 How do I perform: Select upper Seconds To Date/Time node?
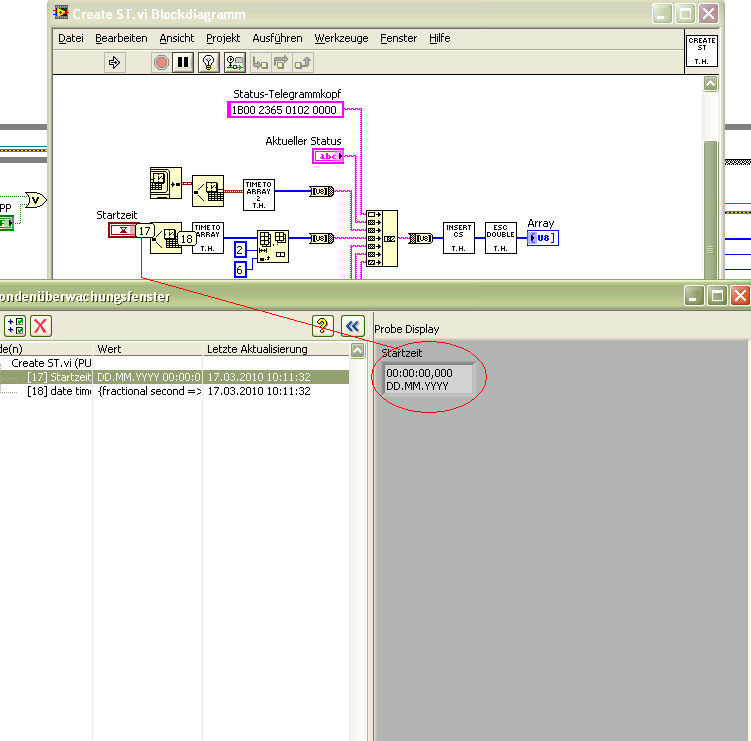tap(208, 191)
